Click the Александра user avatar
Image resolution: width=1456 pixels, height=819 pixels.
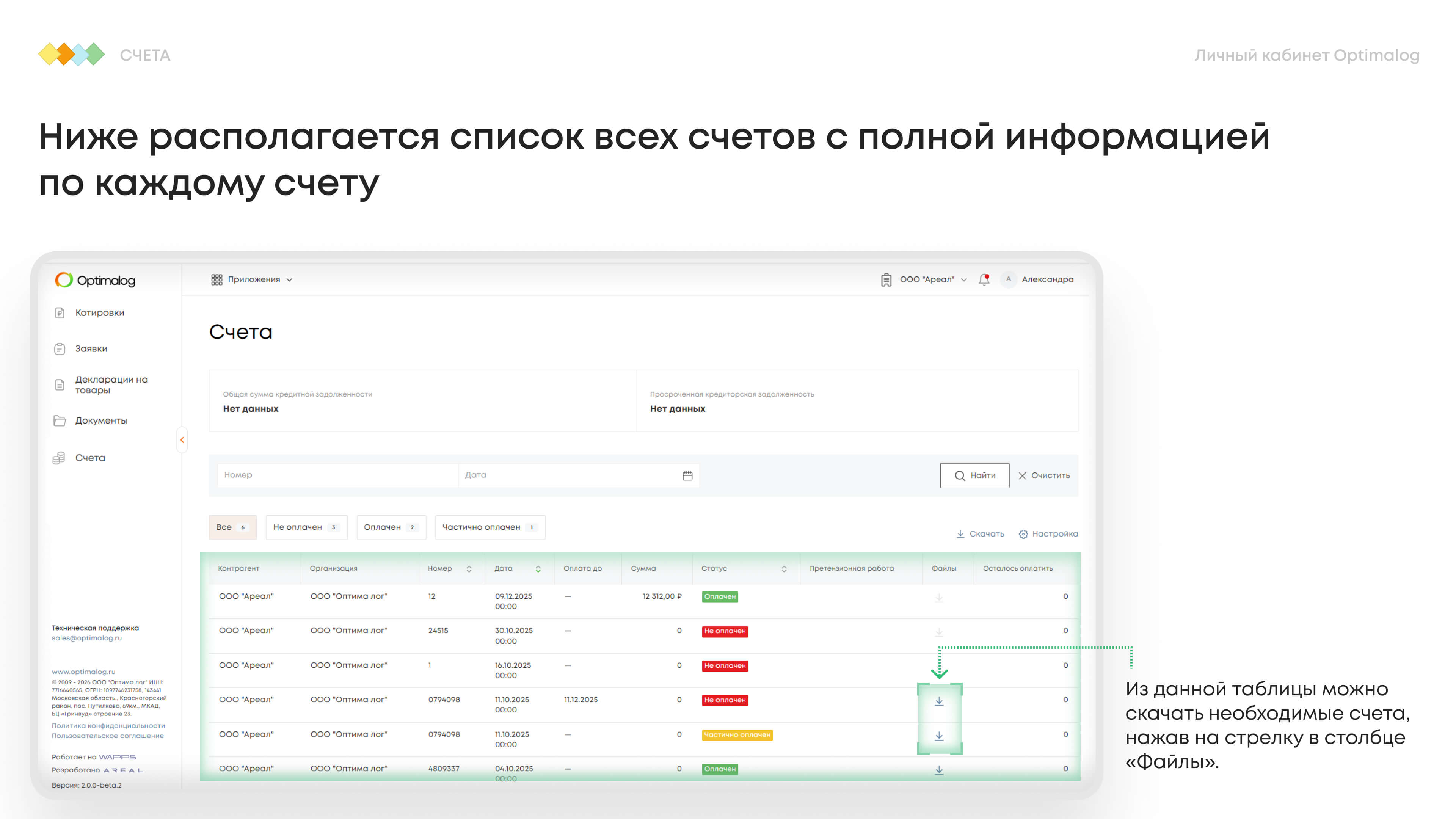coord(1008,279)
